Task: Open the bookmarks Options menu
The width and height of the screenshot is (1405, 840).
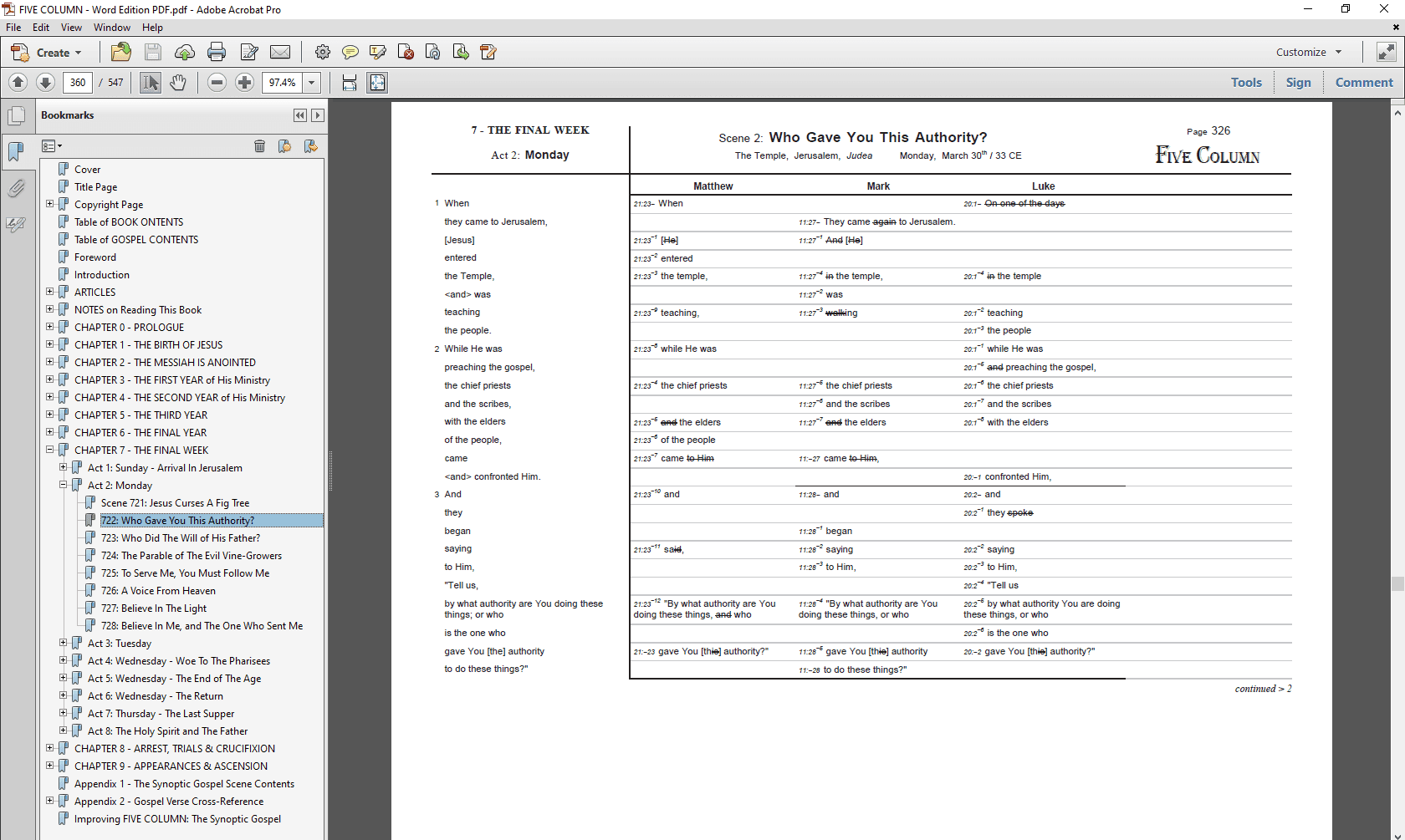Action: click(x=52, y=146)
